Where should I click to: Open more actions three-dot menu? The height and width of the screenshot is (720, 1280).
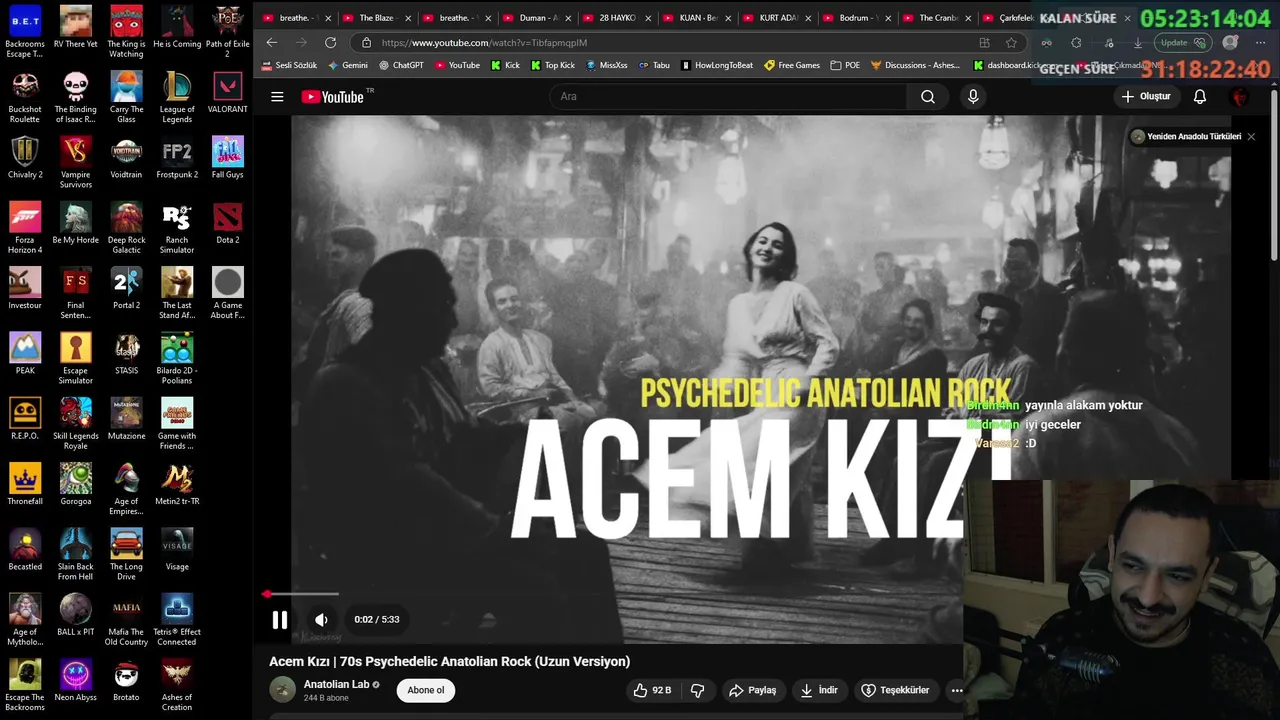coord(956,690)
